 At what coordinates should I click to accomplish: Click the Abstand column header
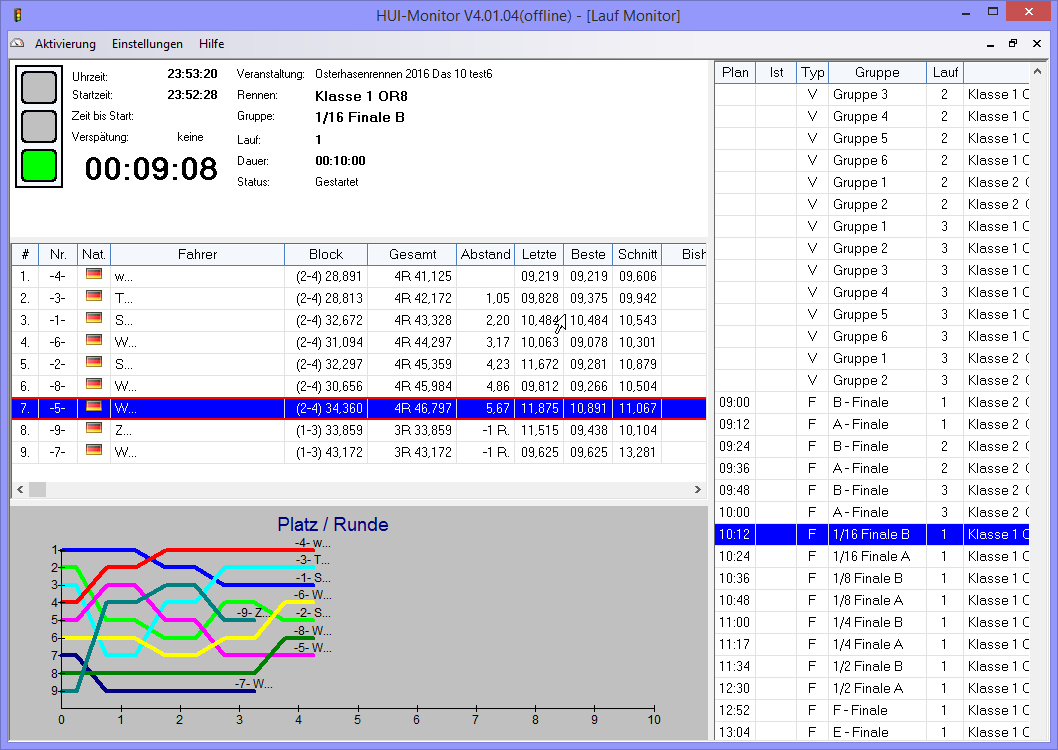[x=485, y=254]
